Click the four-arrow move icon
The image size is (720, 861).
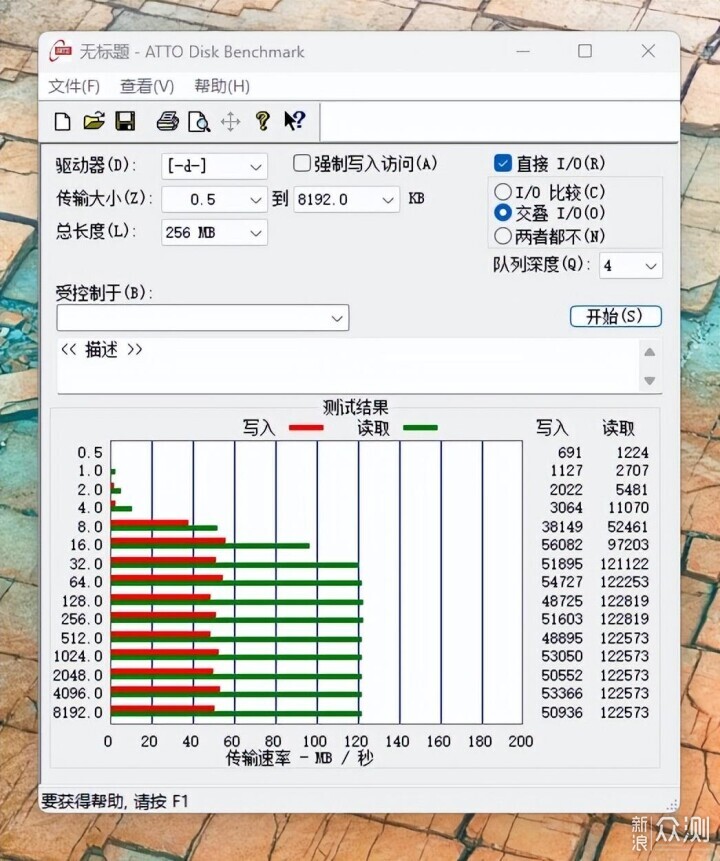click(x=231, y=121)
